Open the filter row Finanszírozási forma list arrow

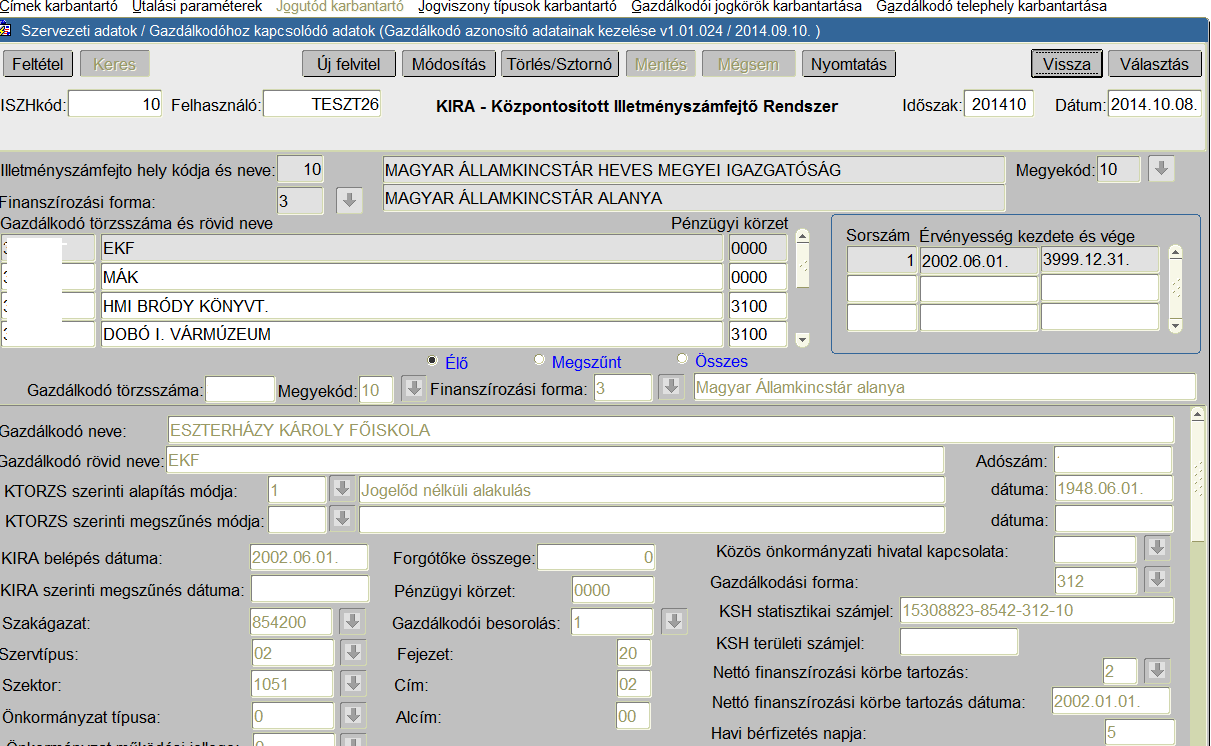coord(672,388)
